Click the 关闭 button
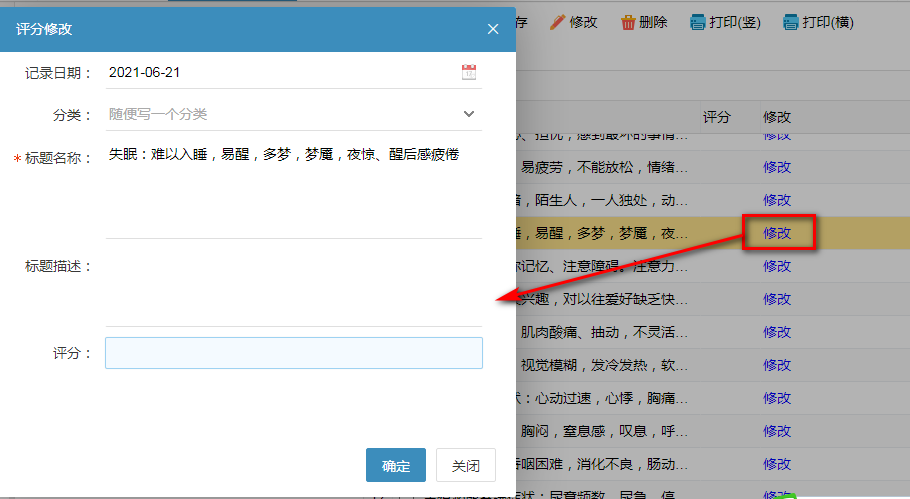 [466, 465]
